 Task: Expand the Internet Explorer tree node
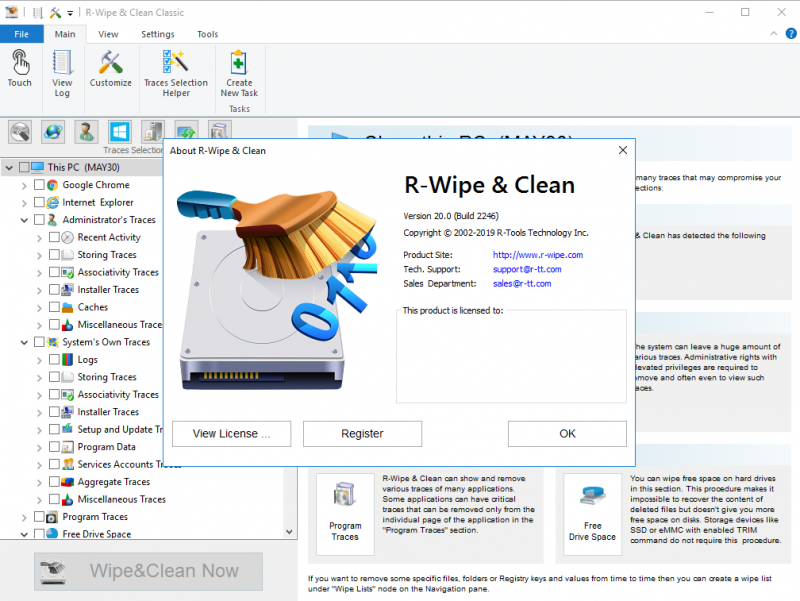24,202
